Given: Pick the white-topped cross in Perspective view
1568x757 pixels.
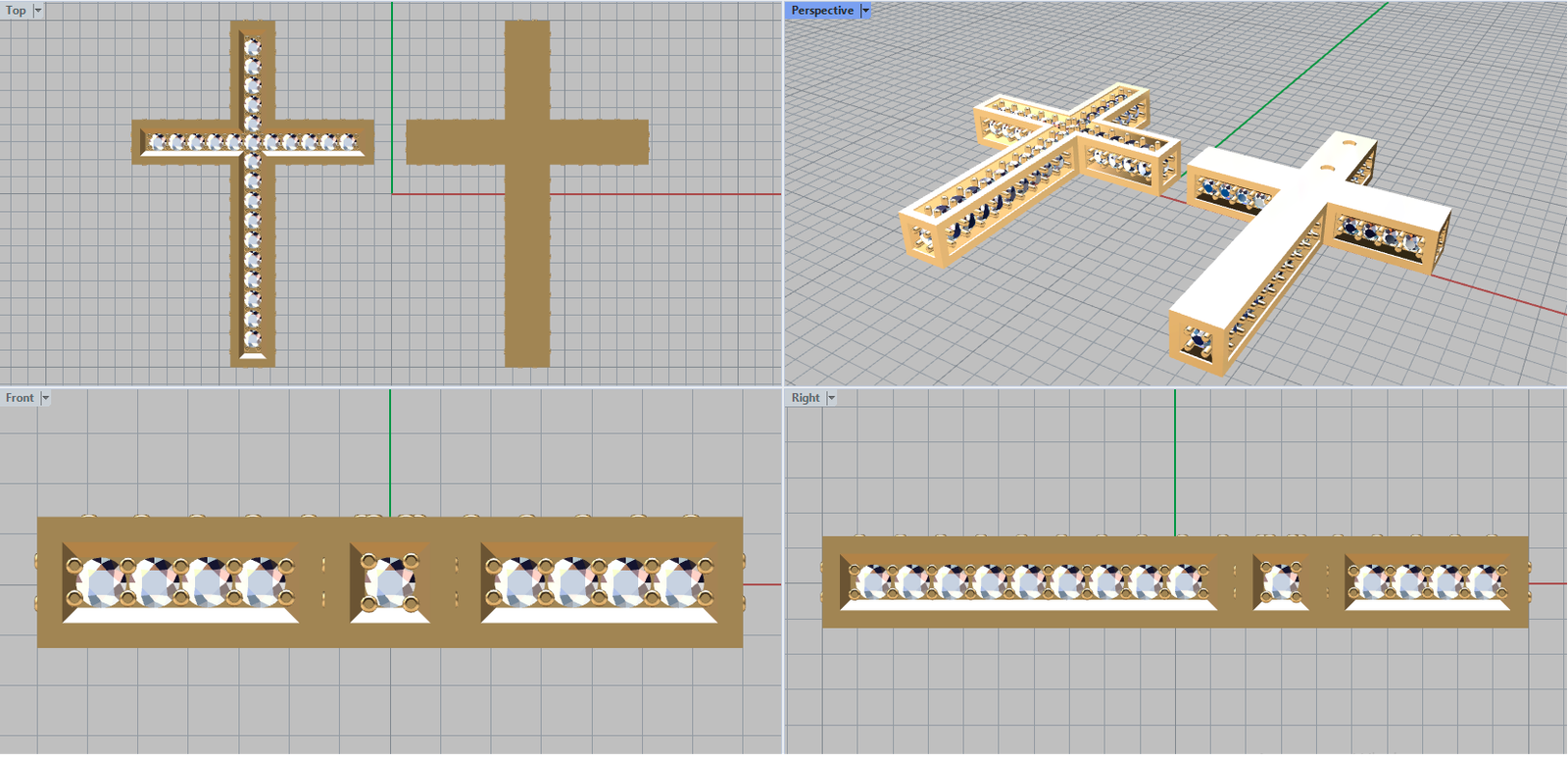Looking at the screenshot, I should 1274,235.
